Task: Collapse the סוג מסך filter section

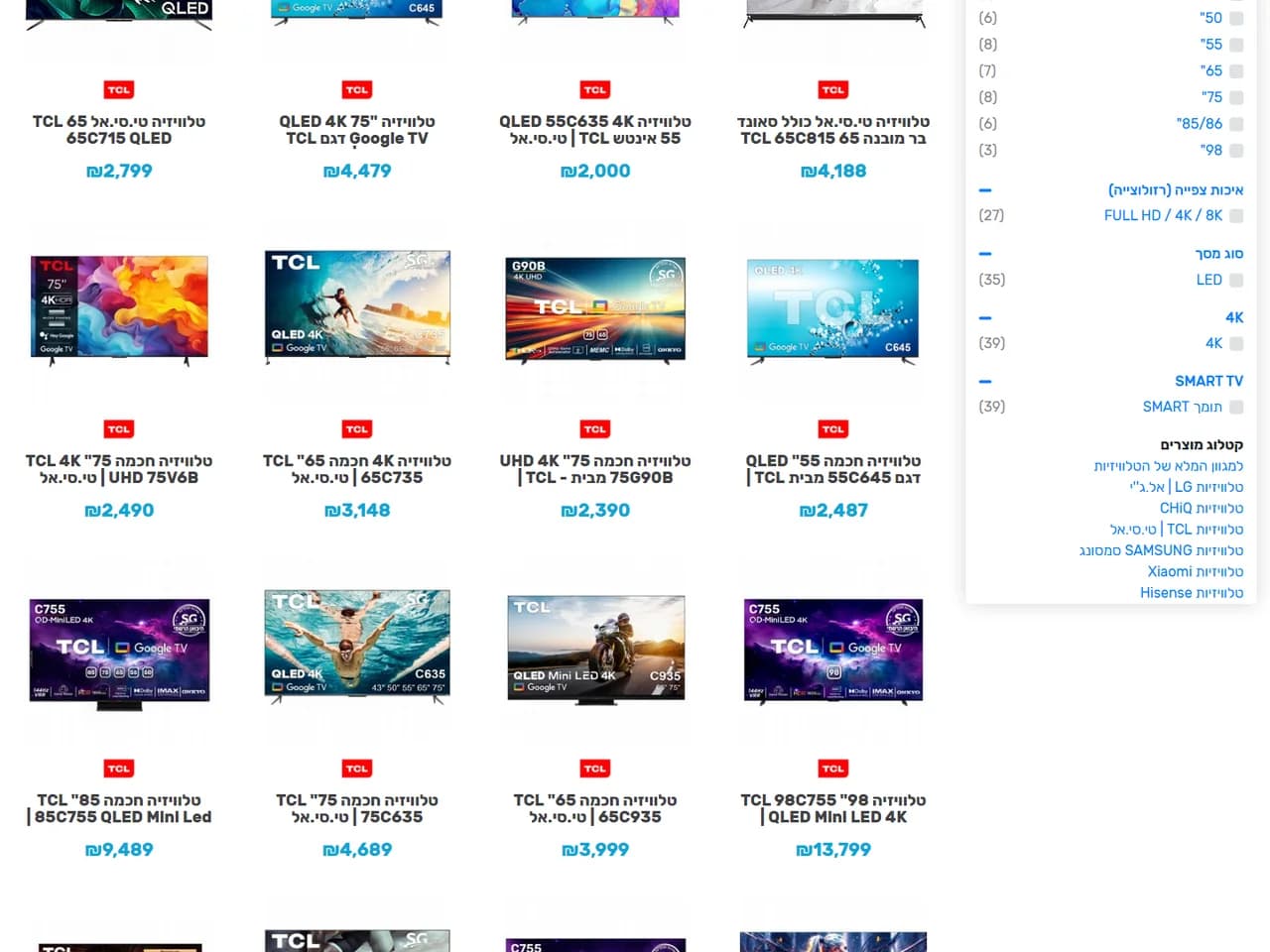Action: click(x=985, y=254)
